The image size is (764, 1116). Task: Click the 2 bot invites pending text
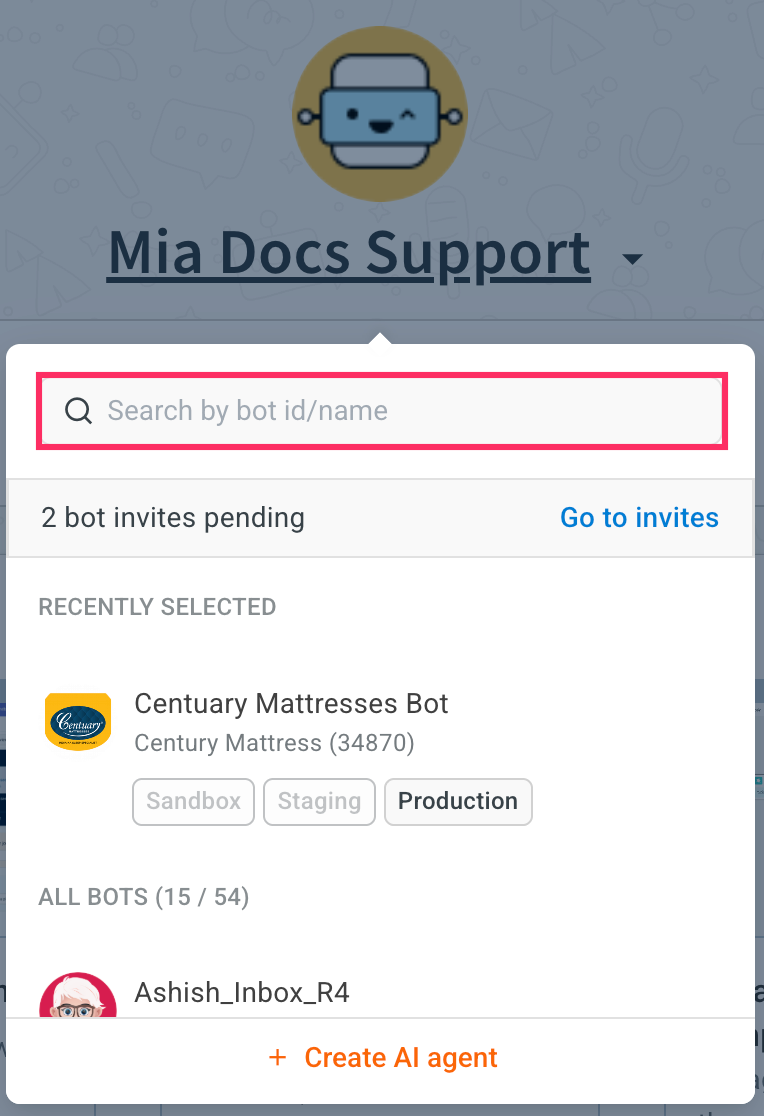click(x=173, y=517)
